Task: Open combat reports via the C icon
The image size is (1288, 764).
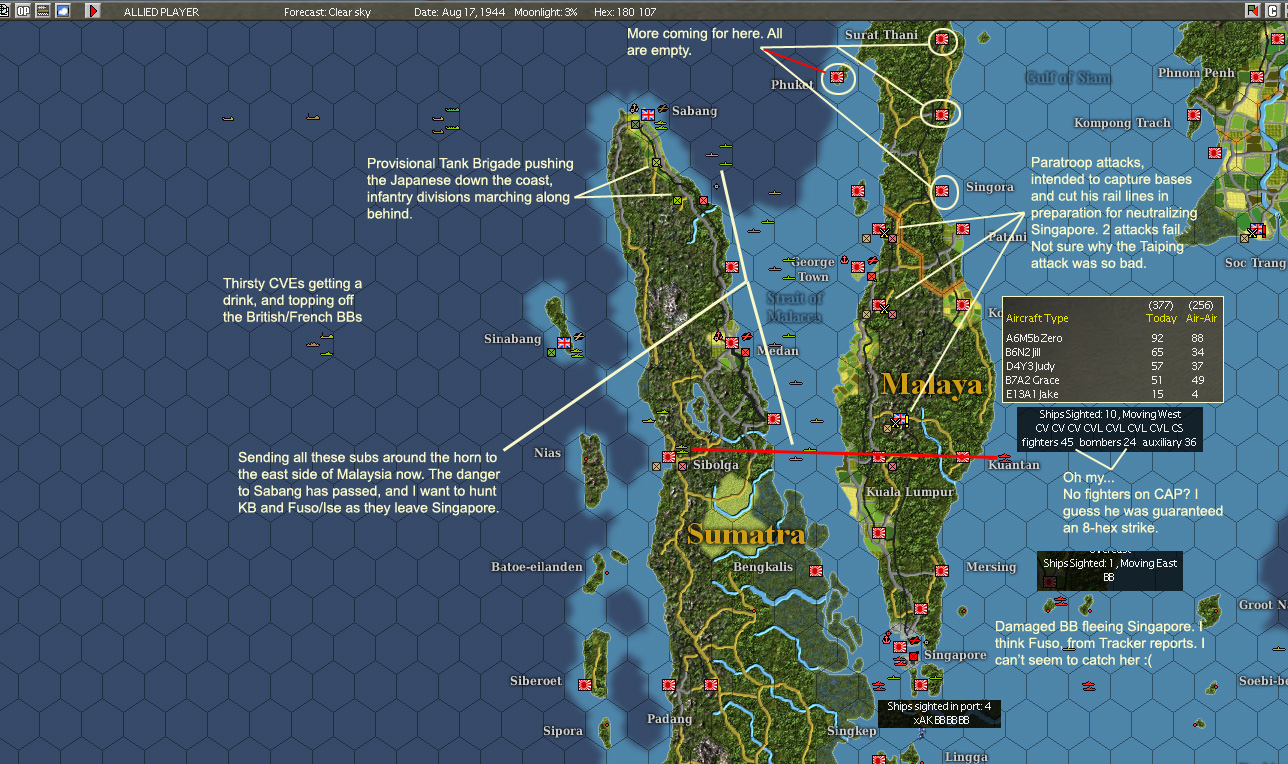Action: tap(1273, 10)
